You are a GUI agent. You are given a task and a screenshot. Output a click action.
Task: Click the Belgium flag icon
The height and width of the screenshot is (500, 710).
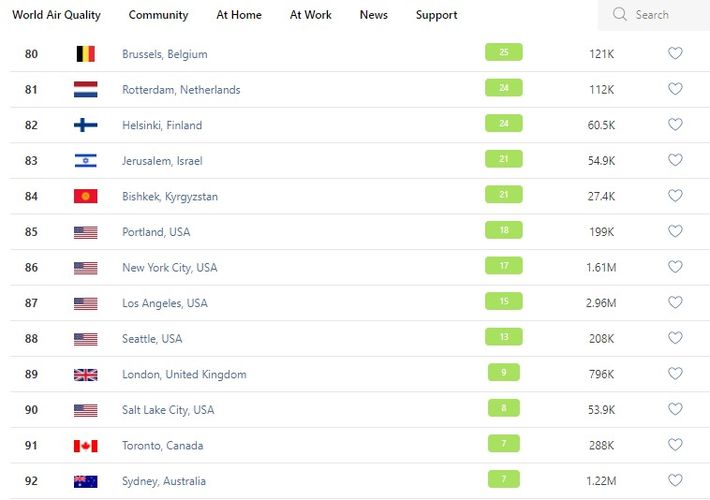(x=86, y=54)
